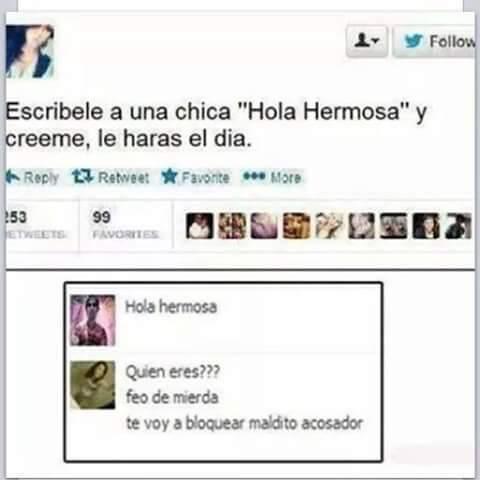
Task: Open first retweeter avatar in row
Action: tap(200, 226)
